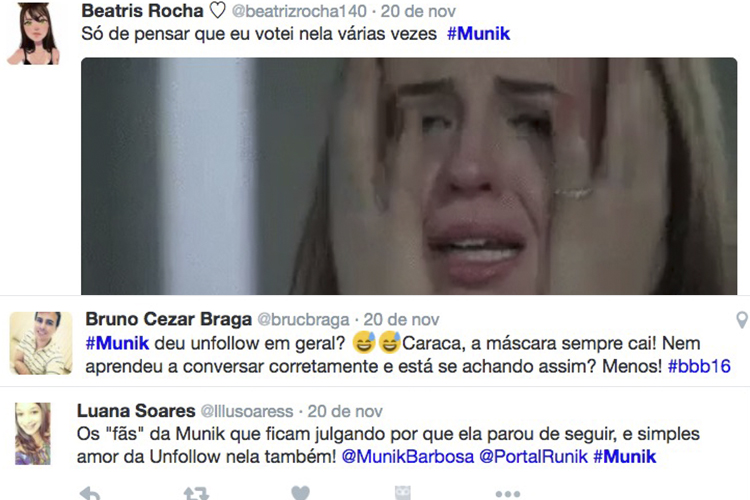Open the @brucbraga handle link

pos(303,320)
